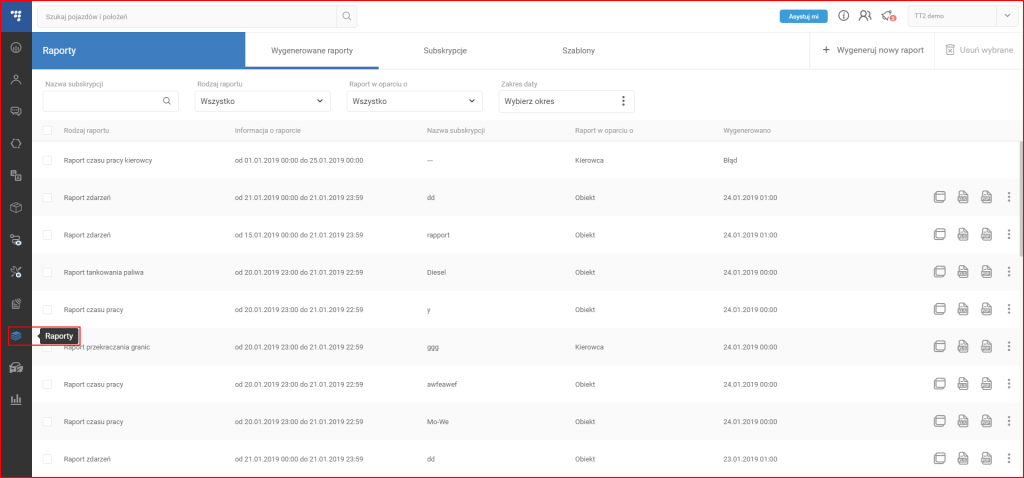Open the Raport w oparciu o dropdown
The image size is (1024, 478).
415,101
